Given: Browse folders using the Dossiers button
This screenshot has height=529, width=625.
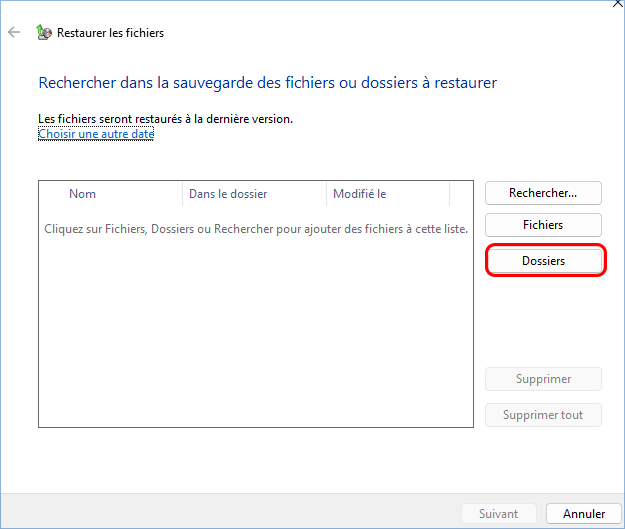Looking at the screenshot, I should [544, 261].
